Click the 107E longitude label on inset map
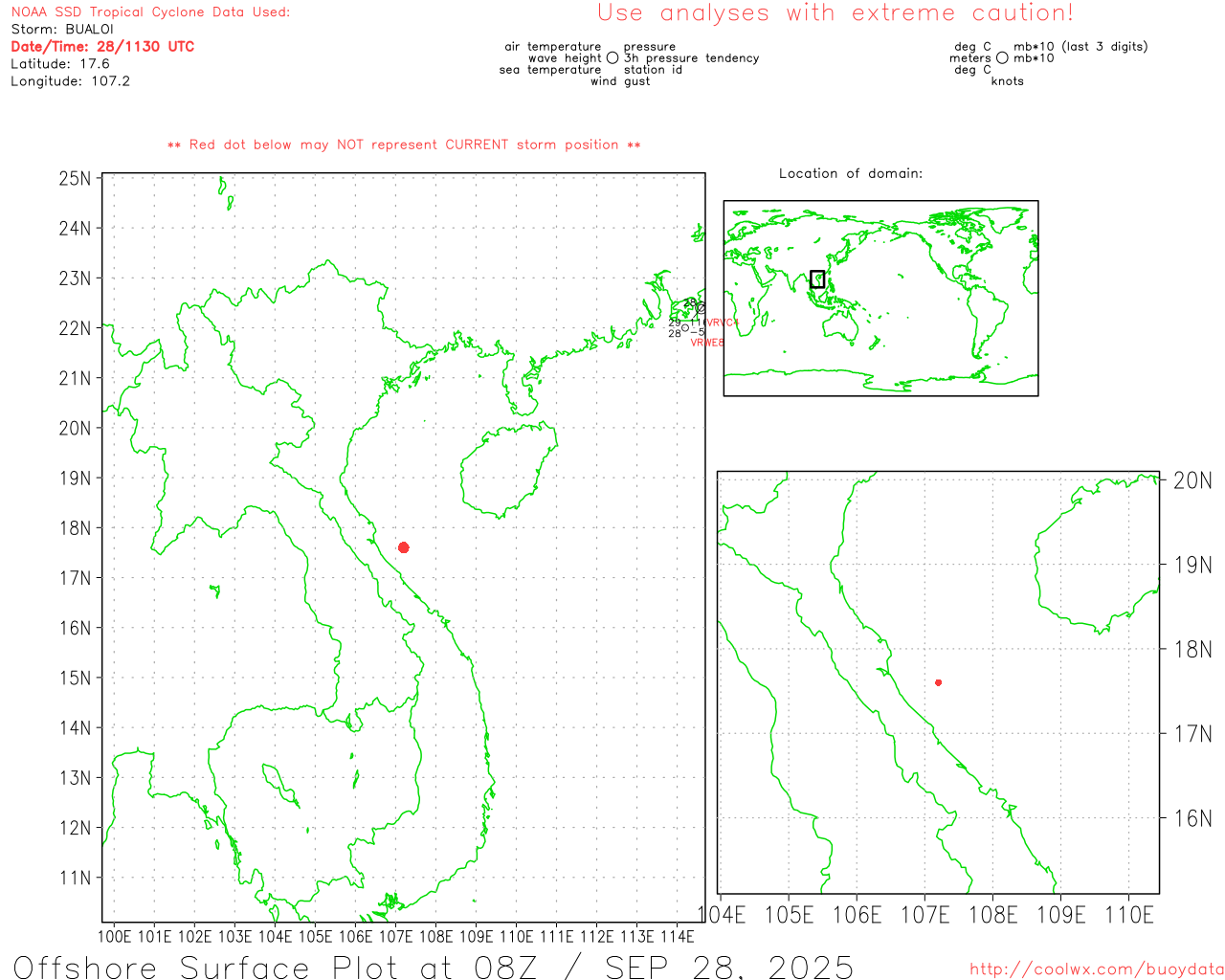This screenshot has height=980, width=1225. (924, 915)
